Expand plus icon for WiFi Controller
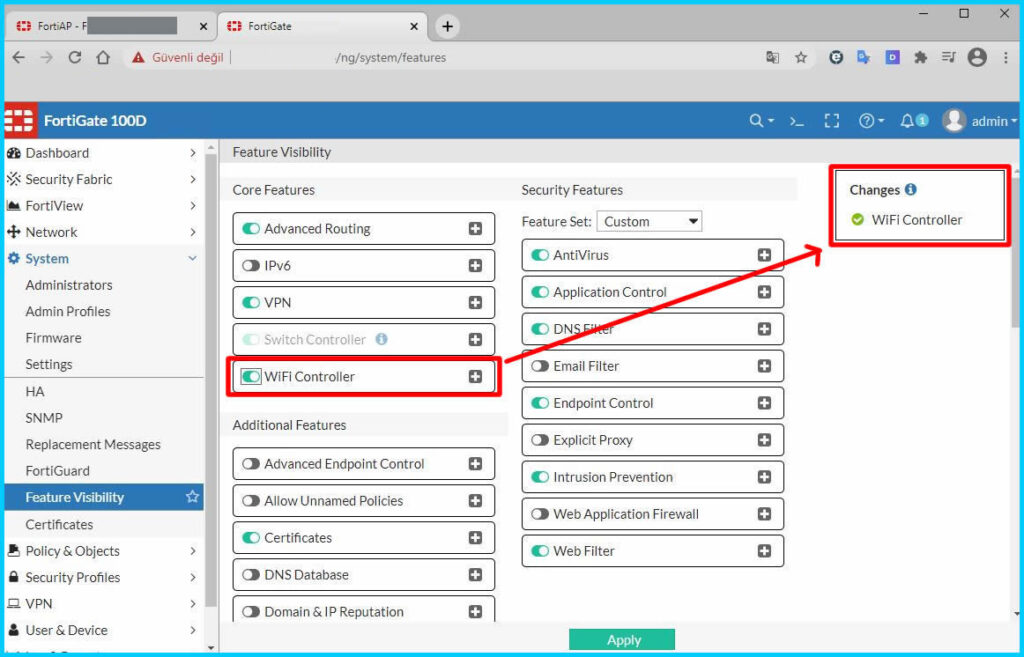 click(x=475, y=376)
